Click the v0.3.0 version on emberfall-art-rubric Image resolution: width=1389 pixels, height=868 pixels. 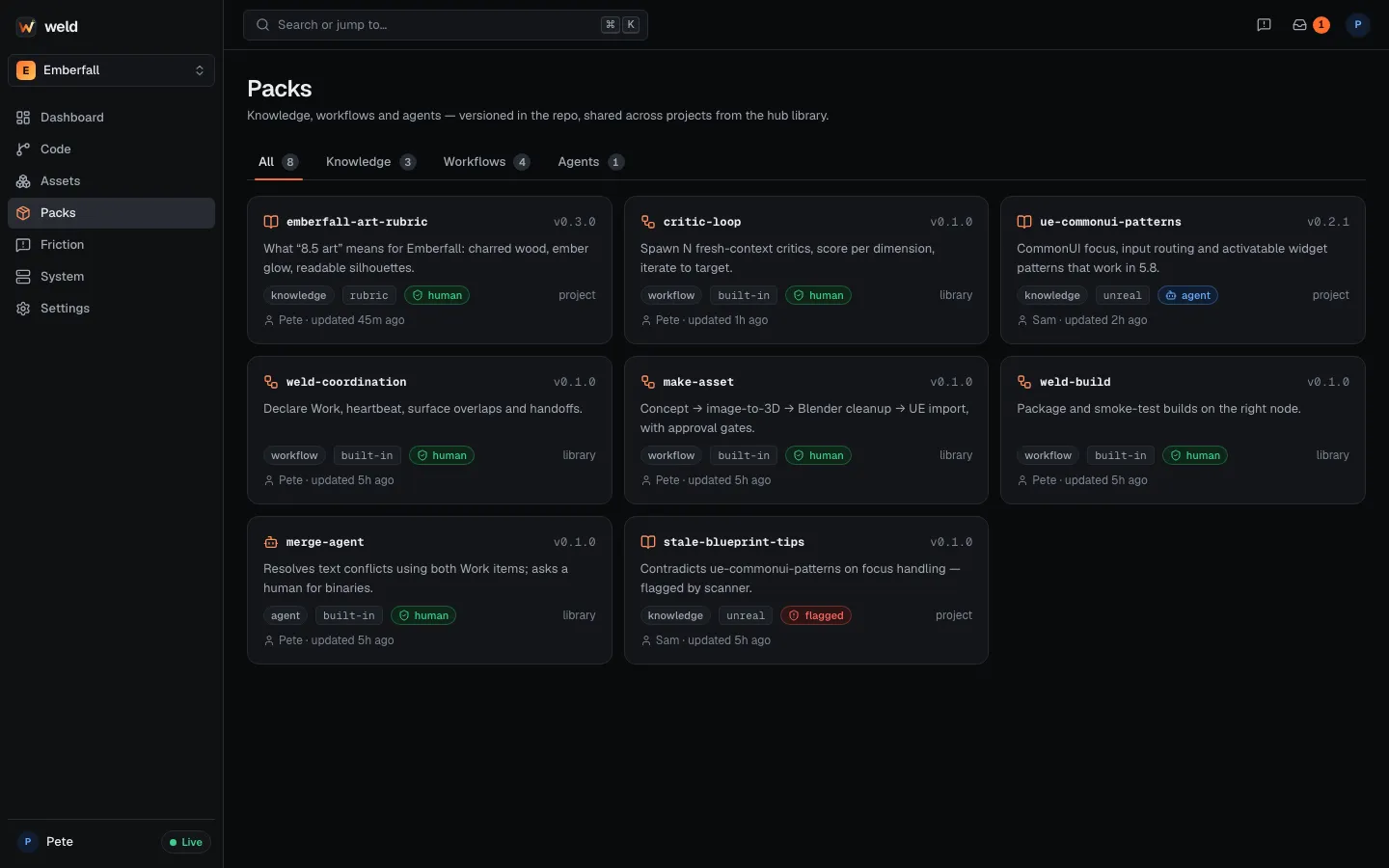click(575, 222)
